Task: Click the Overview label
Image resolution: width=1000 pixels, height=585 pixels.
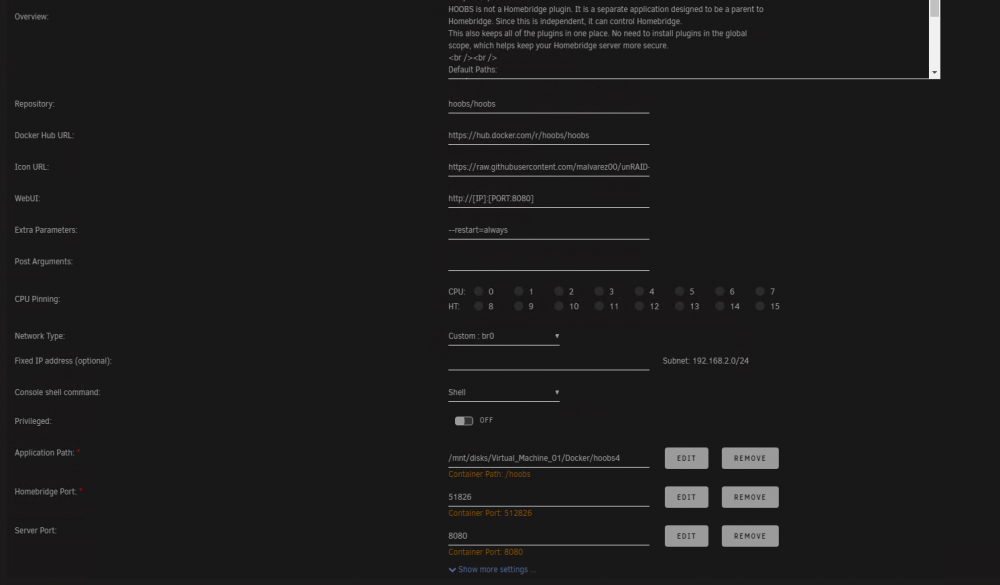Action: 31,17
